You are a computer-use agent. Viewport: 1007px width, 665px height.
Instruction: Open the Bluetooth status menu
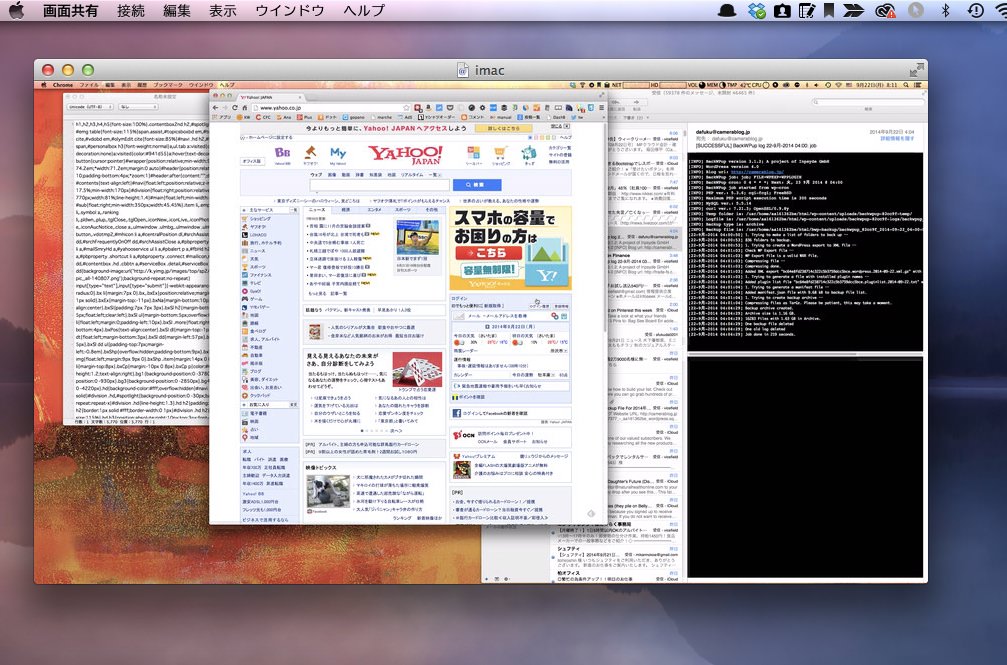point(945,10)
